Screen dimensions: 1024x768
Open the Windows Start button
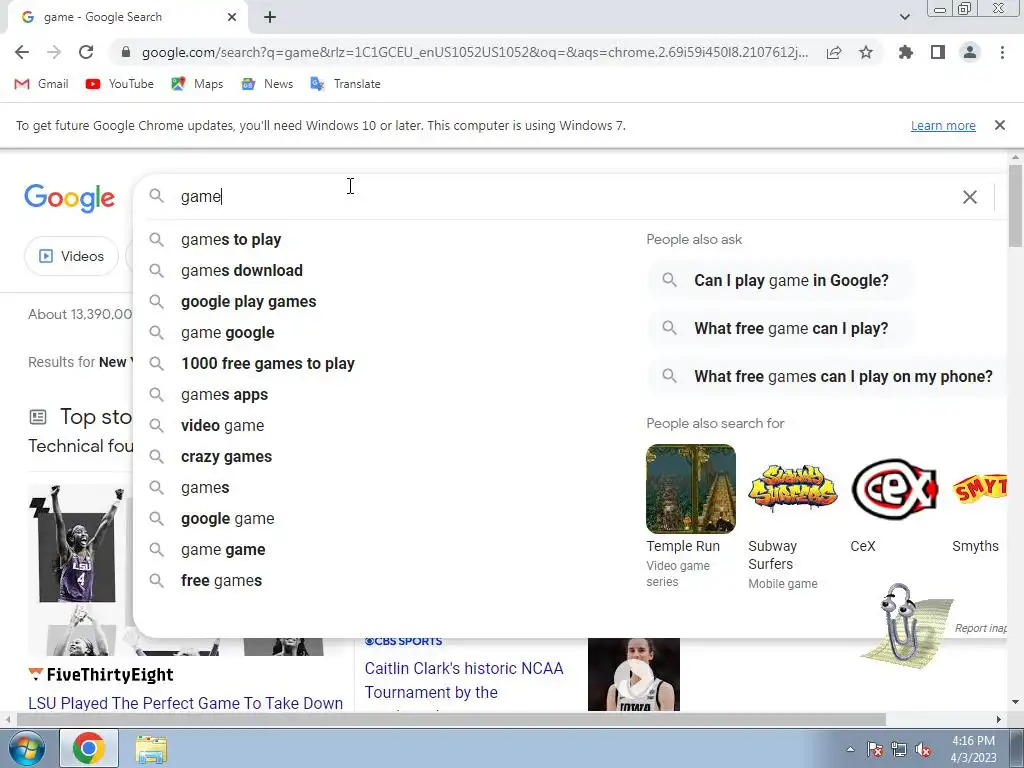point(26,748)
